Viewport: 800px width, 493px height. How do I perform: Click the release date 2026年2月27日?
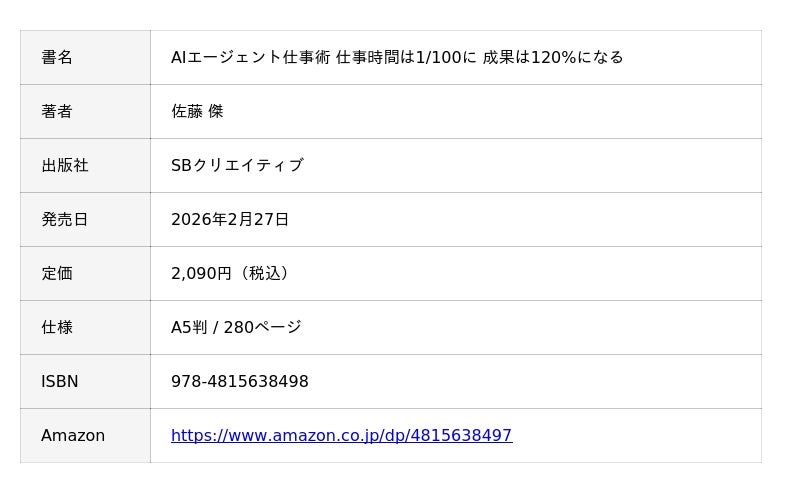coord(230,220)
